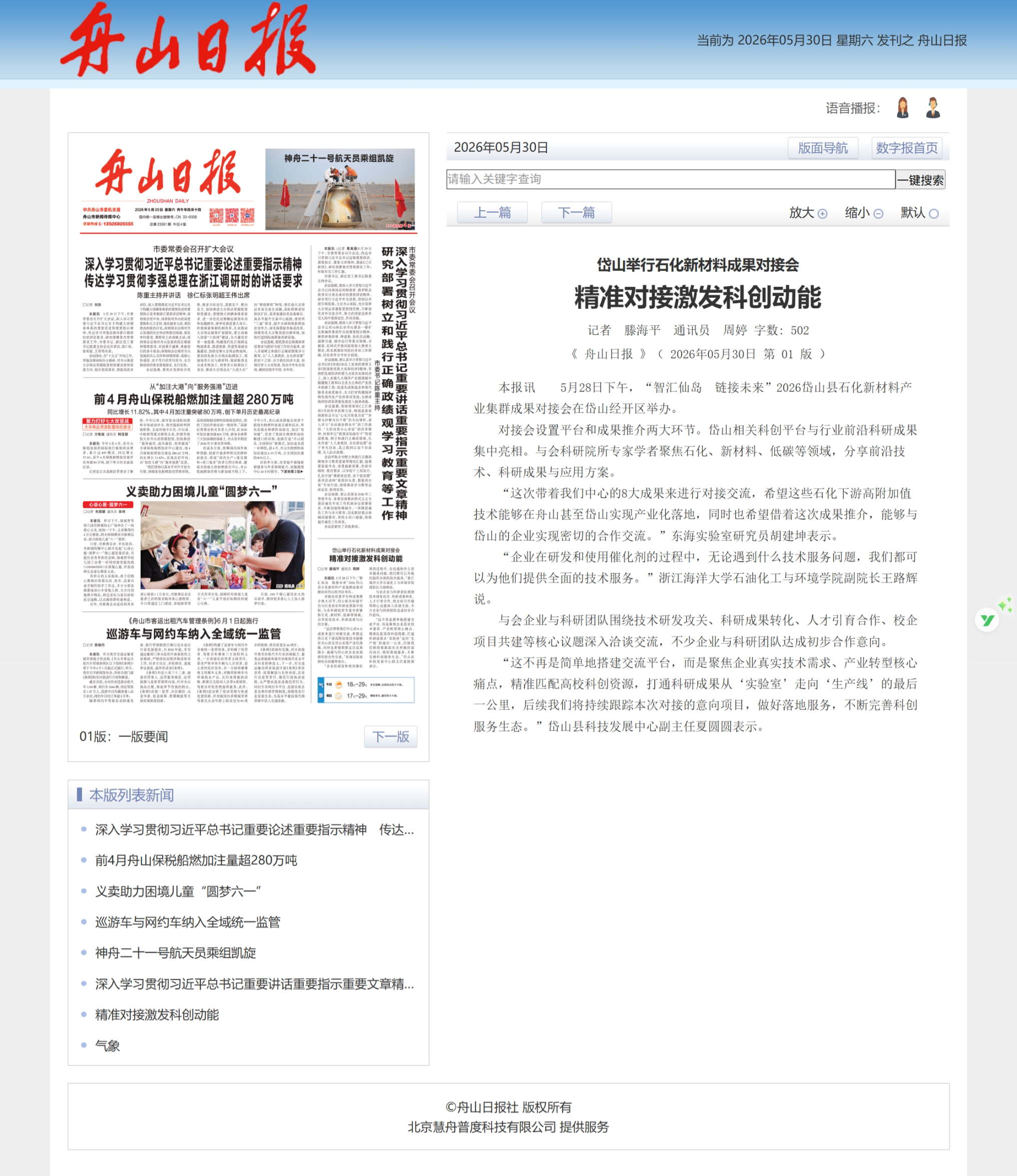Go to next page 下一版
The image size is (1017, 1176).
point(390,737)
